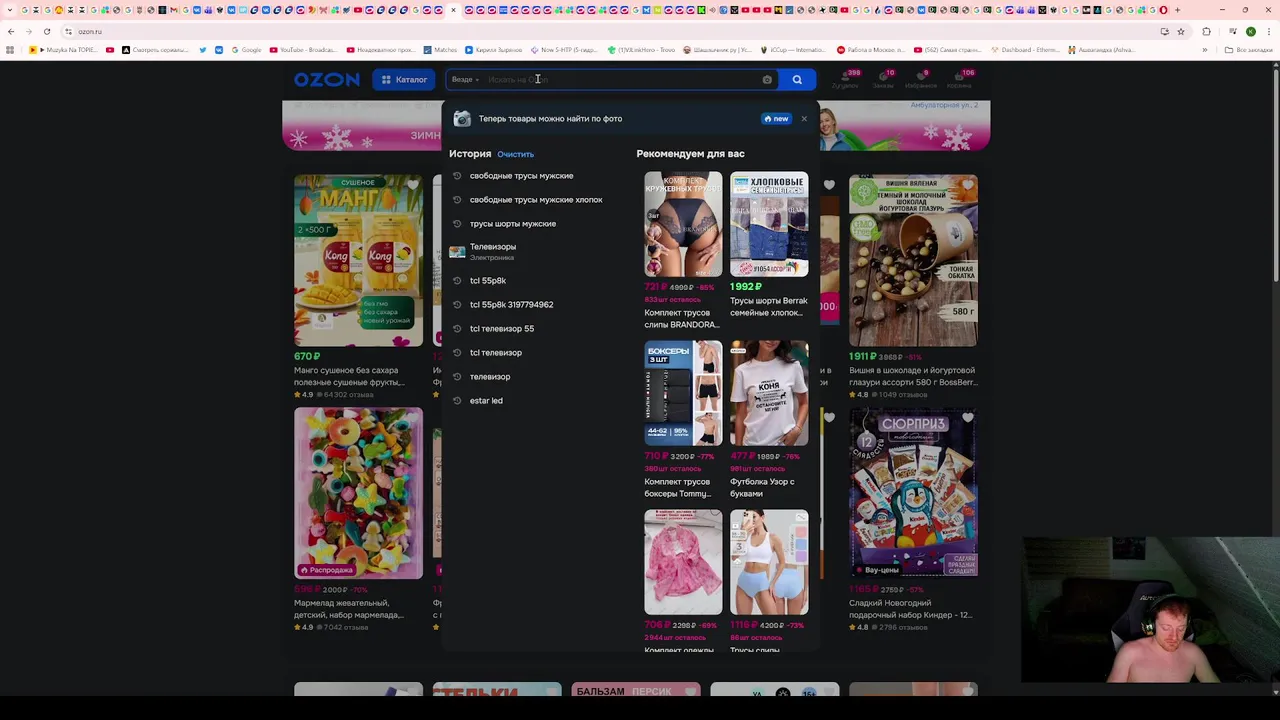Screen dimensions: 1280x720
Task: Favorite the gummy marmalade product heart
Action: pyautogui.click(x=412, y=418)
